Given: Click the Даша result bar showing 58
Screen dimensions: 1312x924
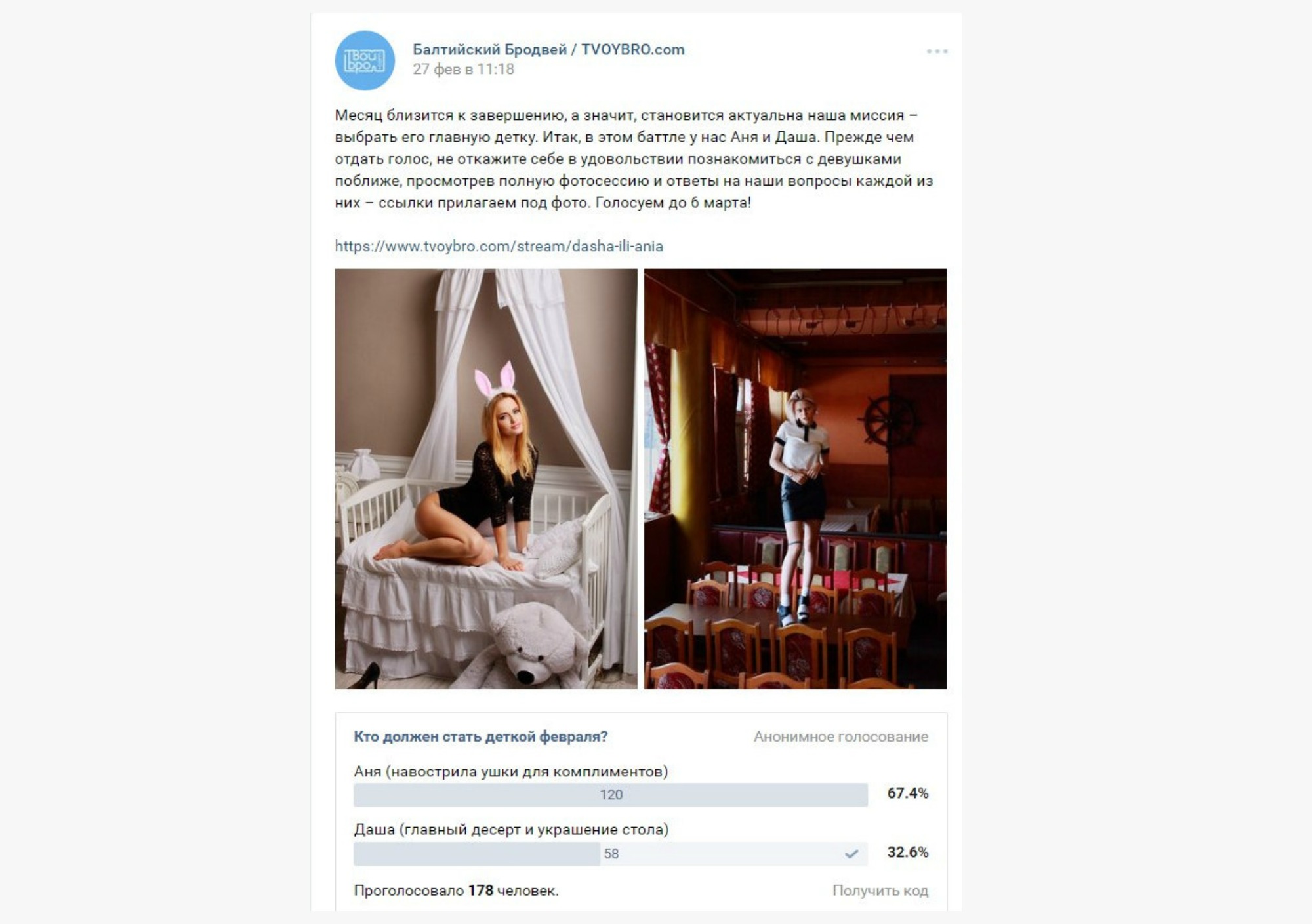Looking at the screenshot, I should [x=611, y=854].
